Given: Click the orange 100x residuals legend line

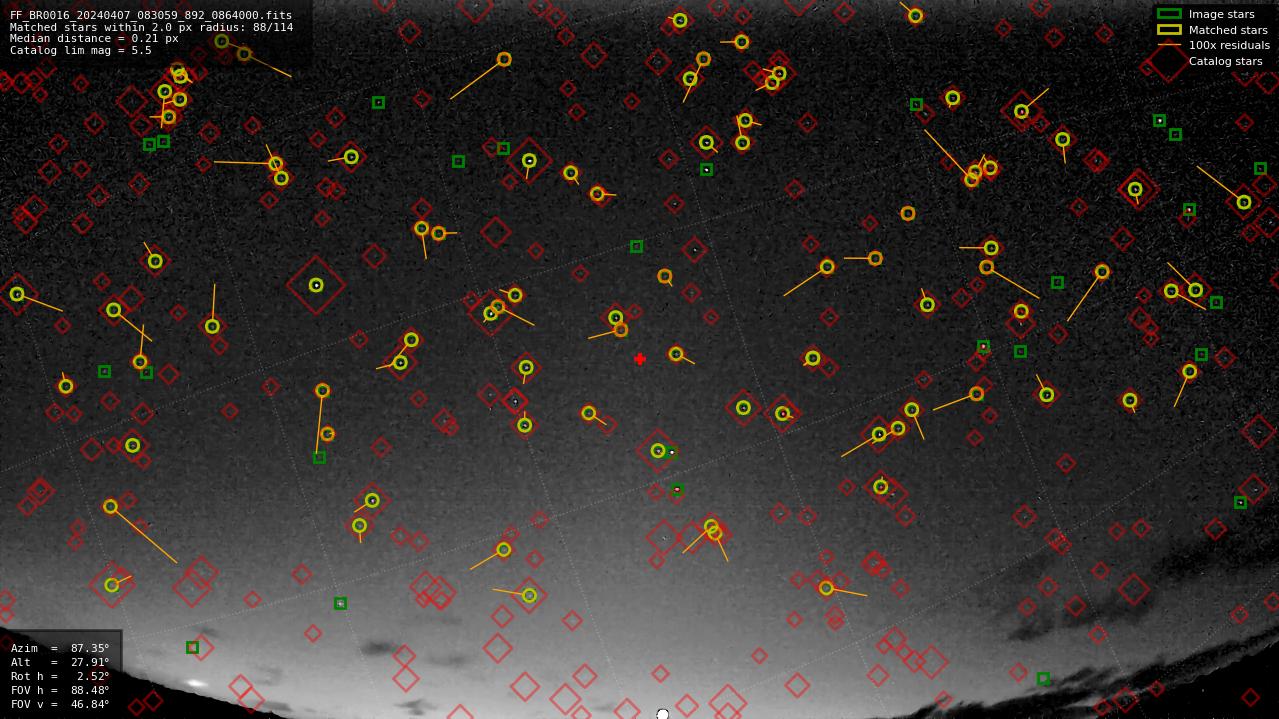Looking at the screenshot, I should (x=1169, y=45).
